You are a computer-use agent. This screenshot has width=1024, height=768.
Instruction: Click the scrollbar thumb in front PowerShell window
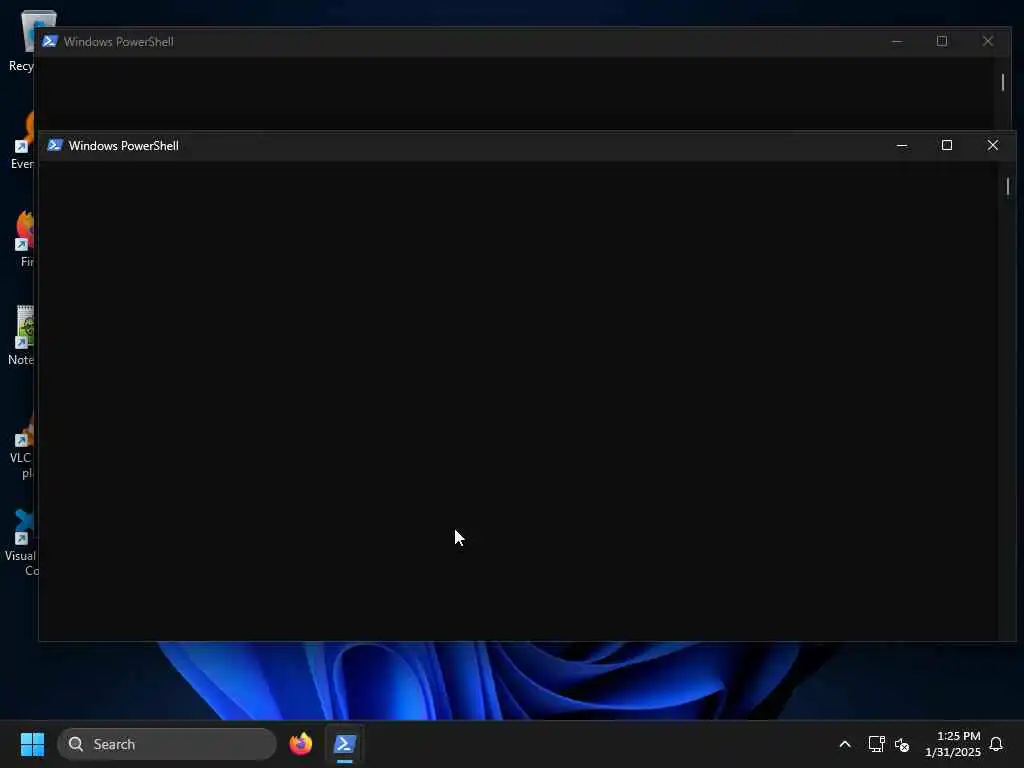1008,187
